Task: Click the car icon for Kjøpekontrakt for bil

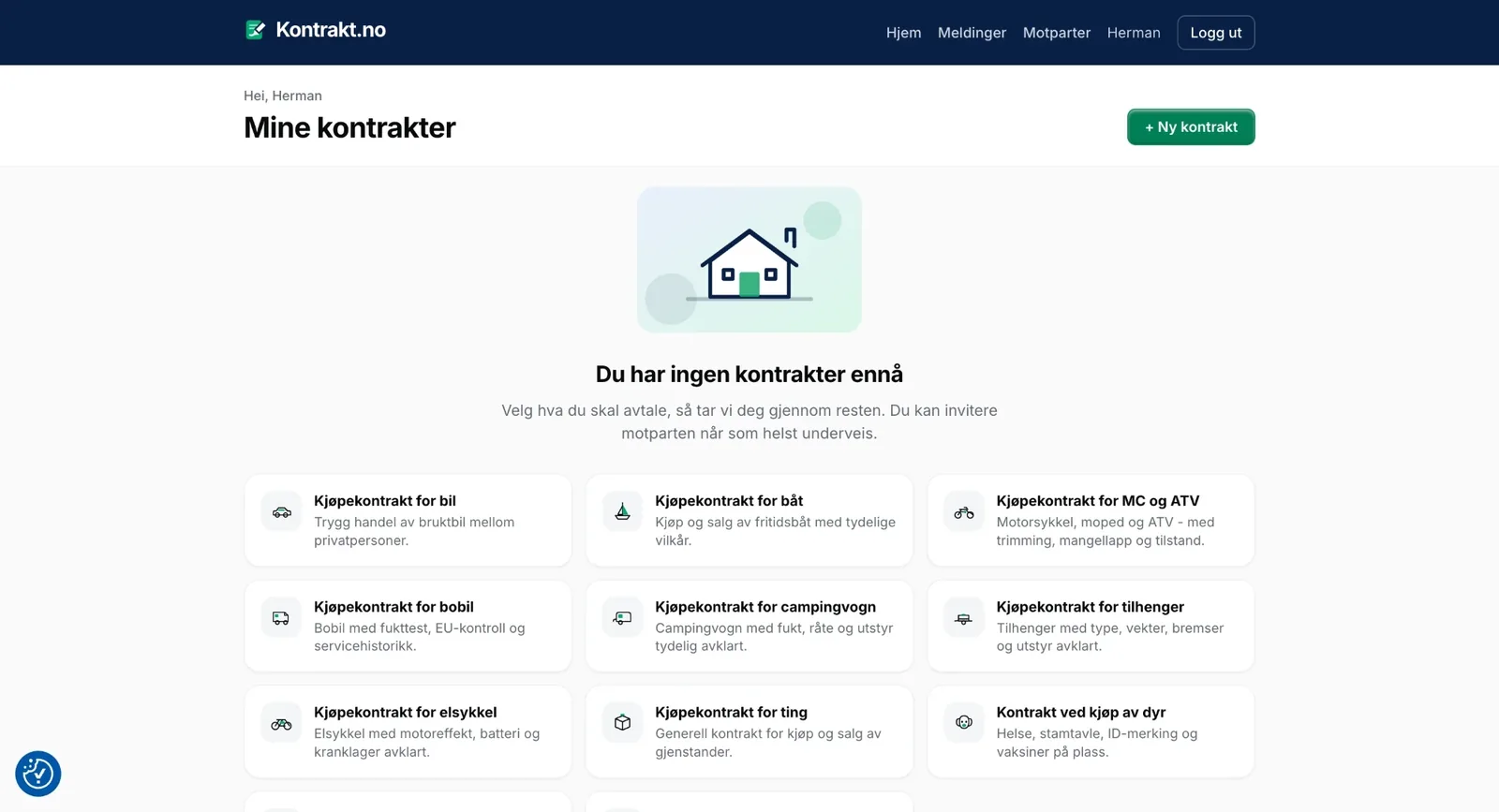Action: coord(281,512)
